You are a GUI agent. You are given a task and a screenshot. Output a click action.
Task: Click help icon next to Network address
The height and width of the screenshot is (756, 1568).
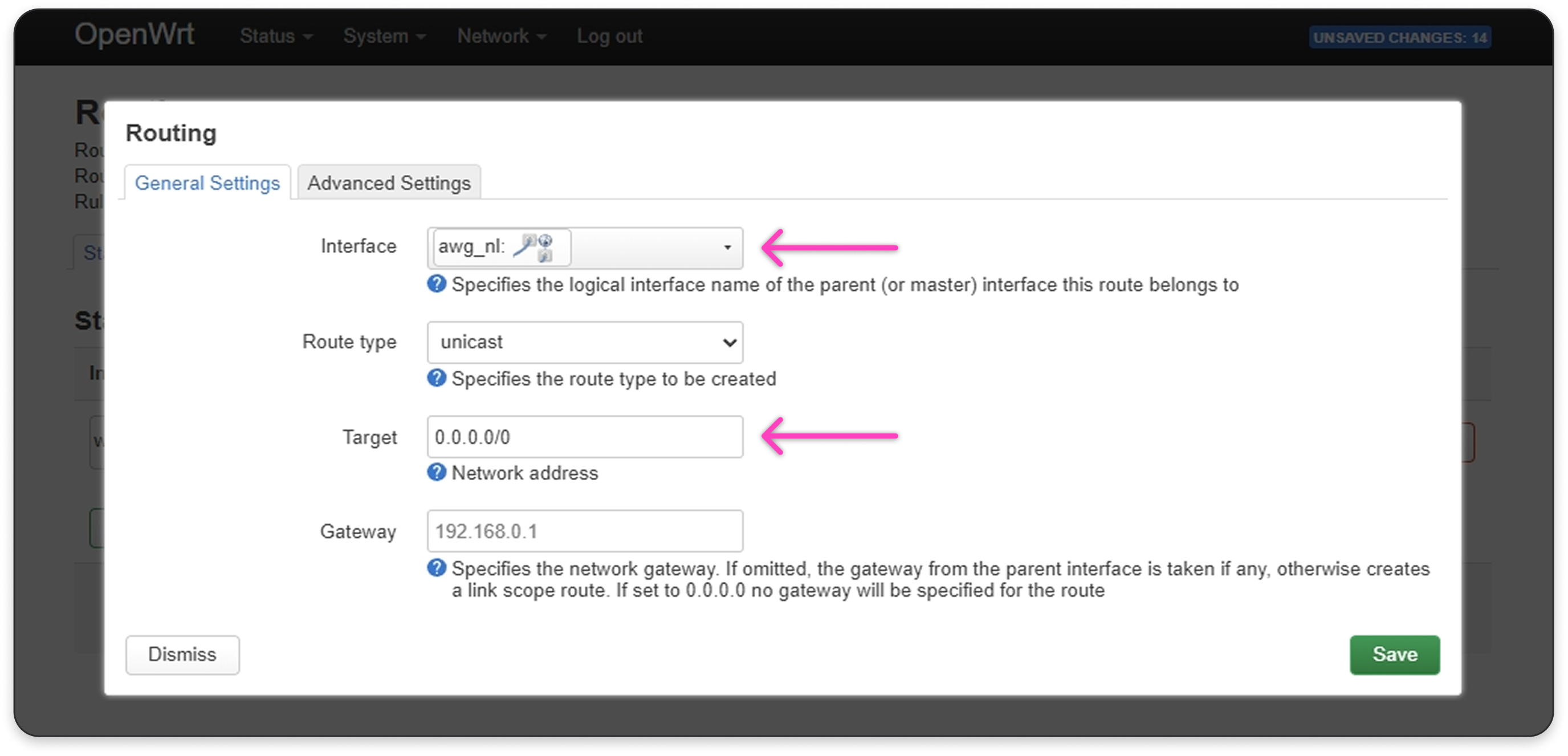coord(437,472)
